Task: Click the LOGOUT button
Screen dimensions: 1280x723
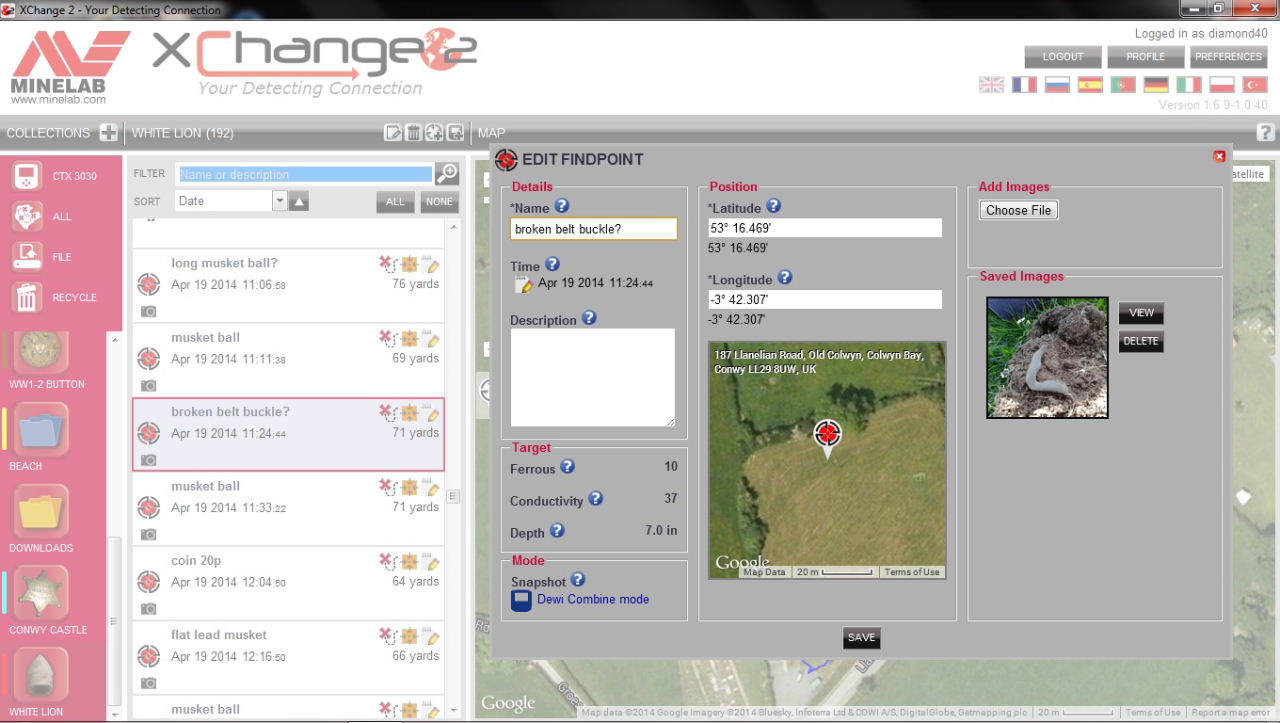Action: (1063, 57)
